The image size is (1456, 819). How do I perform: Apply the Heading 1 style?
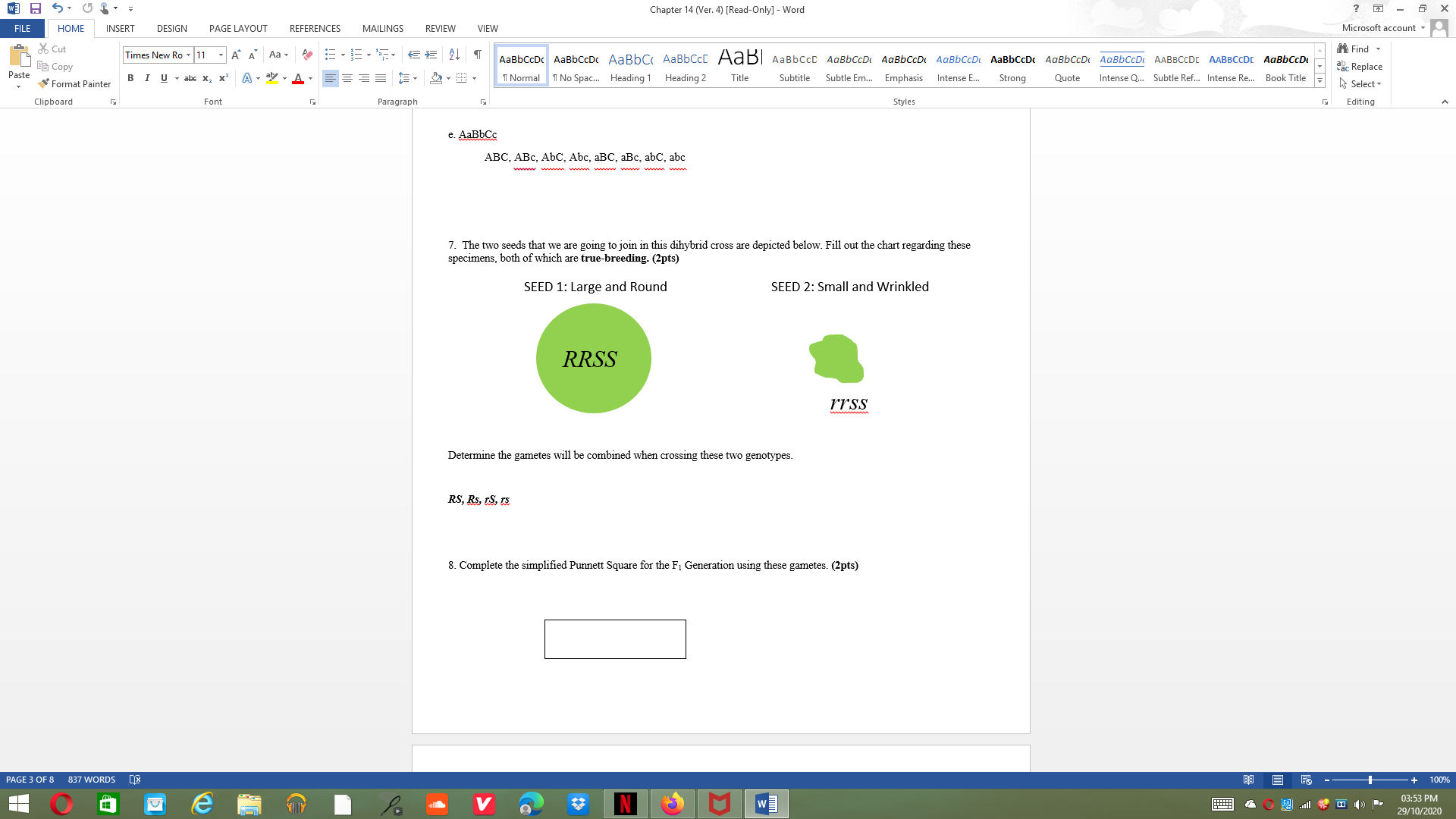(x=630, y=67)
